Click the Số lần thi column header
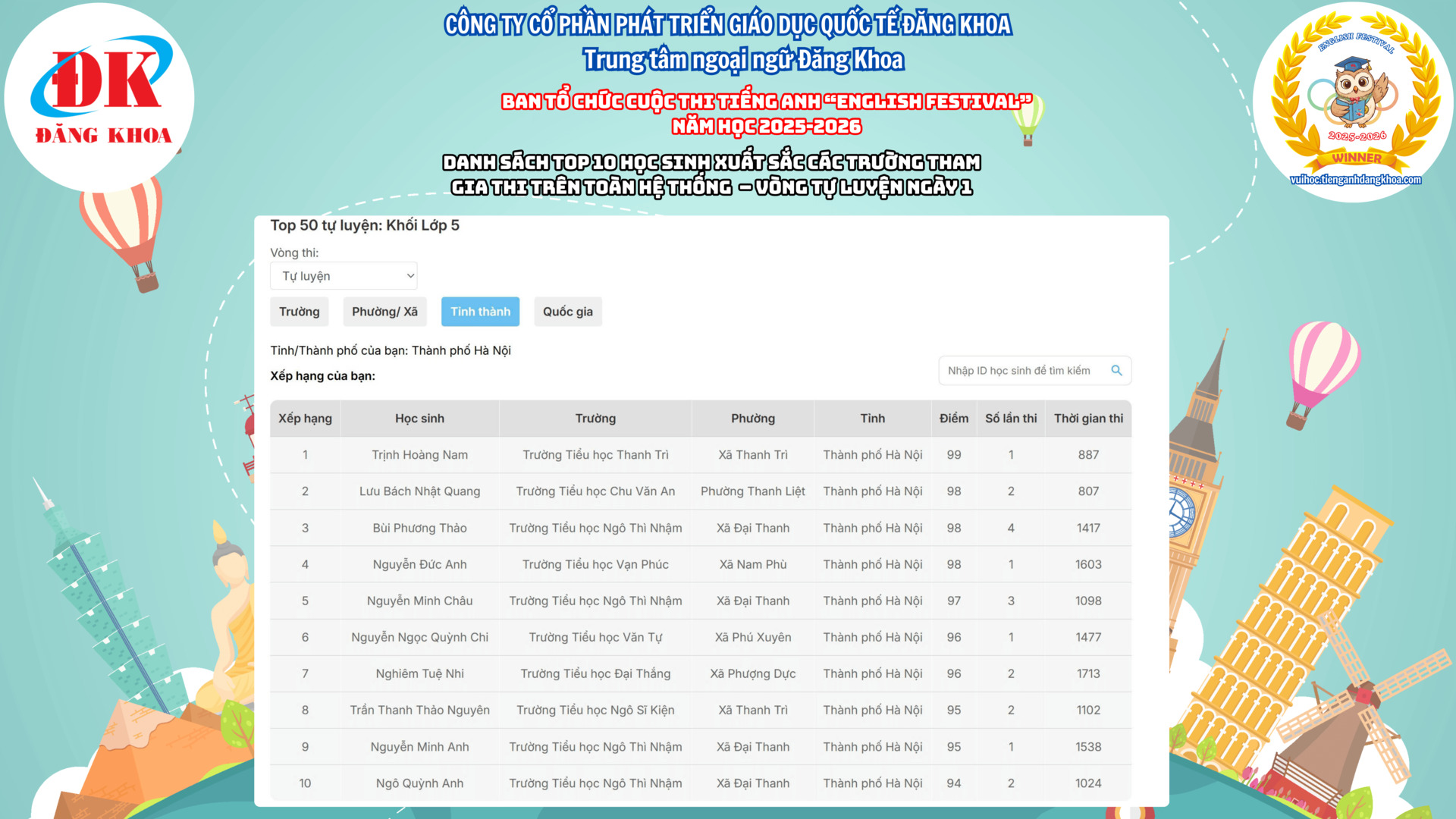Viewport: 1456px width, 819px height. point(1010,419)
